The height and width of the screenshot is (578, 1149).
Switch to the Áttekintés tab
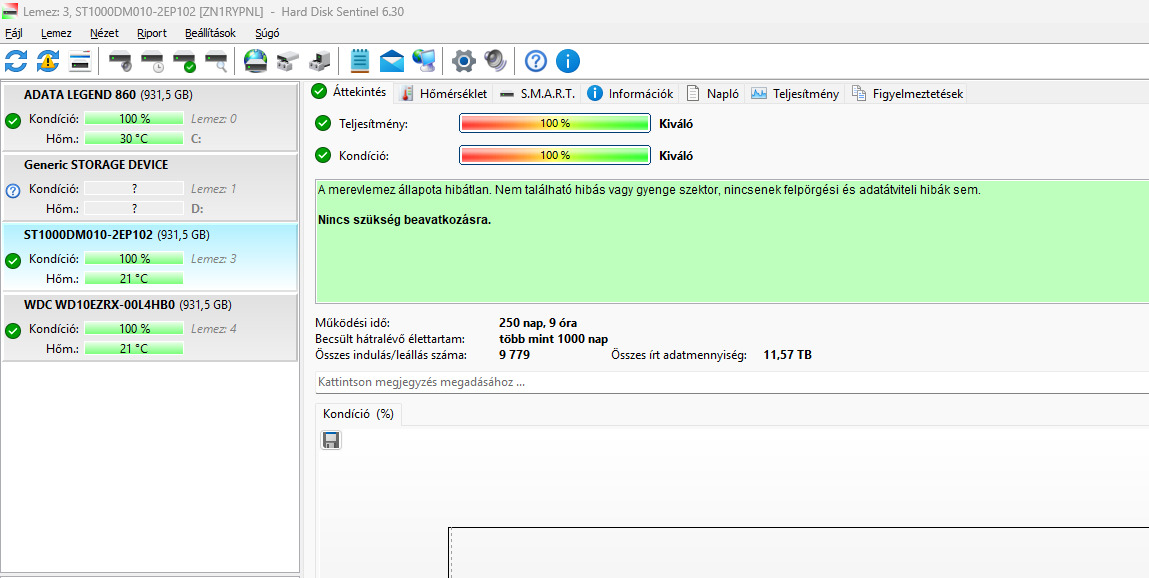tap(350, 92)
